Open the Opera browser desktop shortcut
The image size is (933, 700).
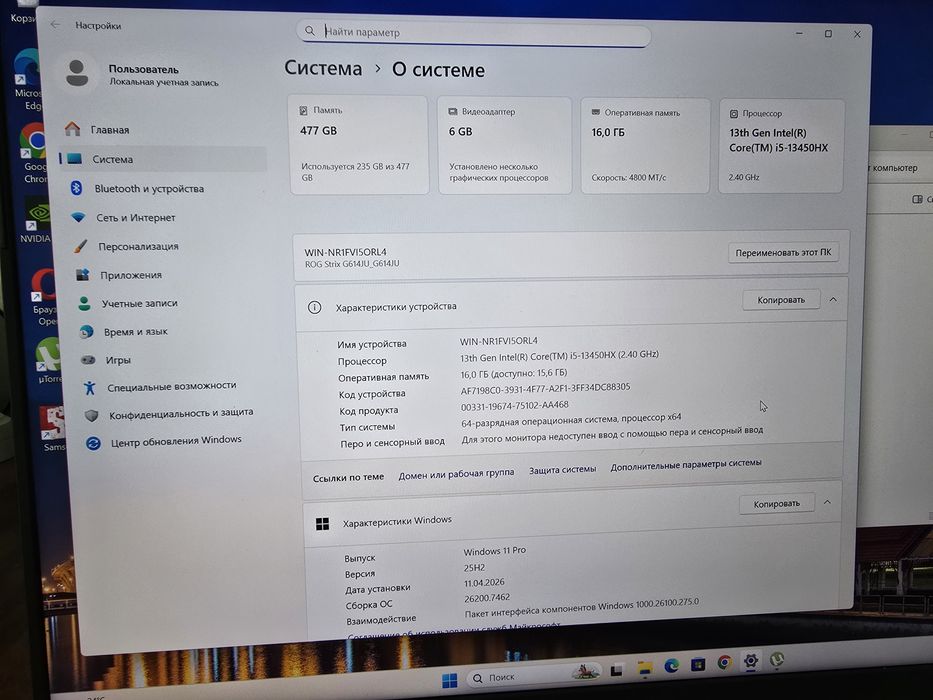coord(43,296)
